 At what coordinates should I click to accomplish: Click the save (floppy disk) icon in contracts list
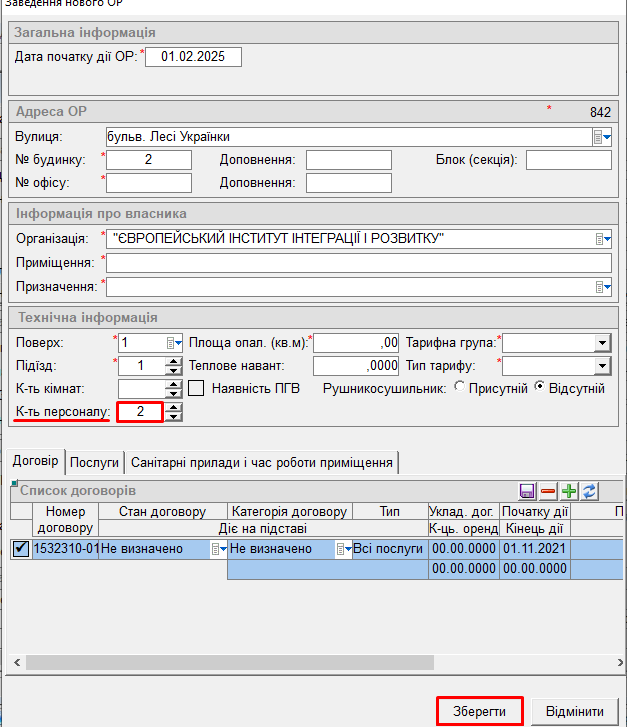point(527,491)
